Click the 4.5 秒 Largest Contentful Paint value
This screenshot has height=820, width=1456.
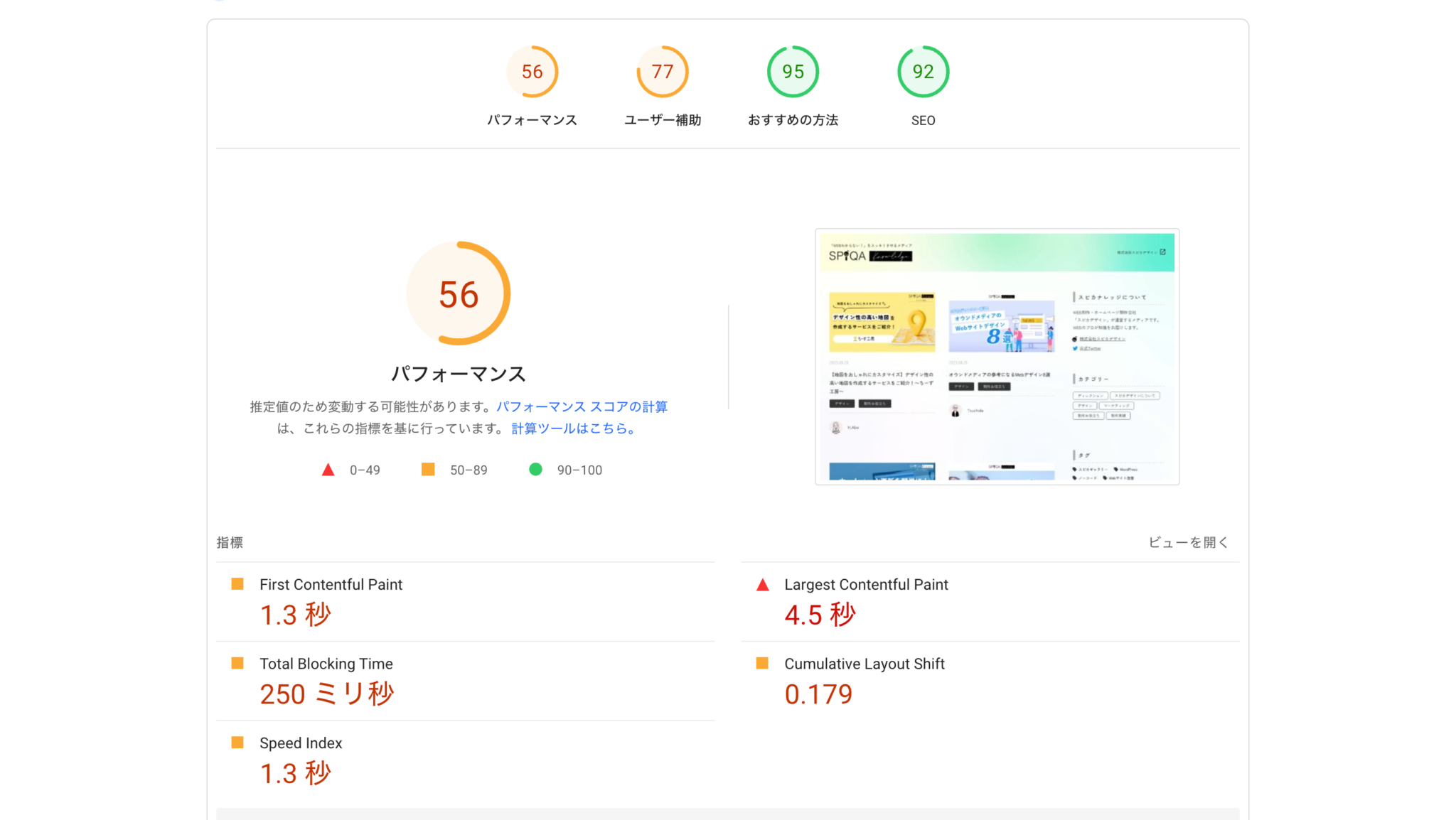(819, 614)
